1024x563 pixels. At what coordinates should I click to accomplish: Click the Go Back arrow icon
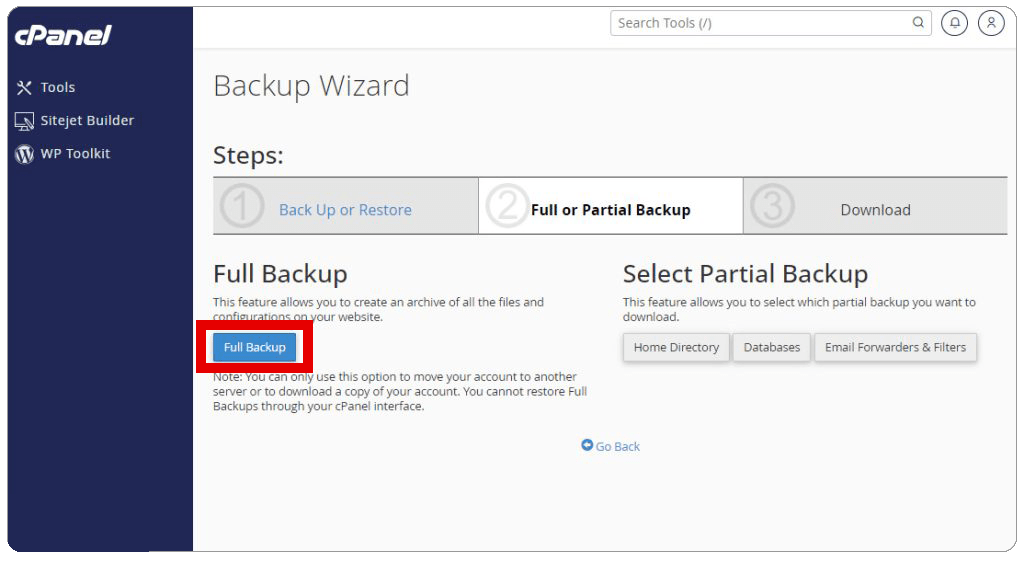pos(587,446)
